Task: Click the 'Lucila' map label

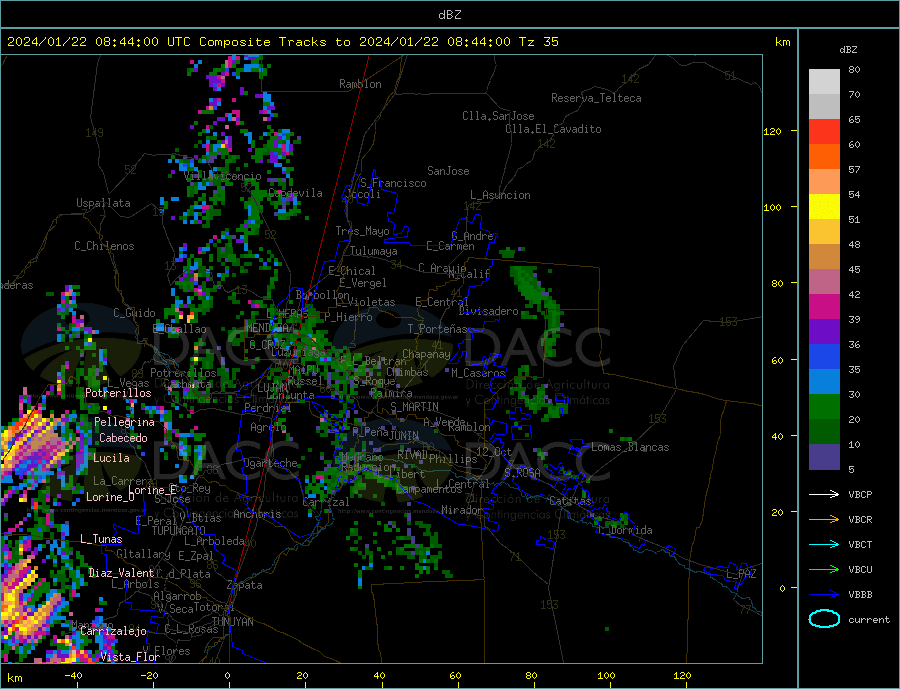Action: (x=111, y=458)
